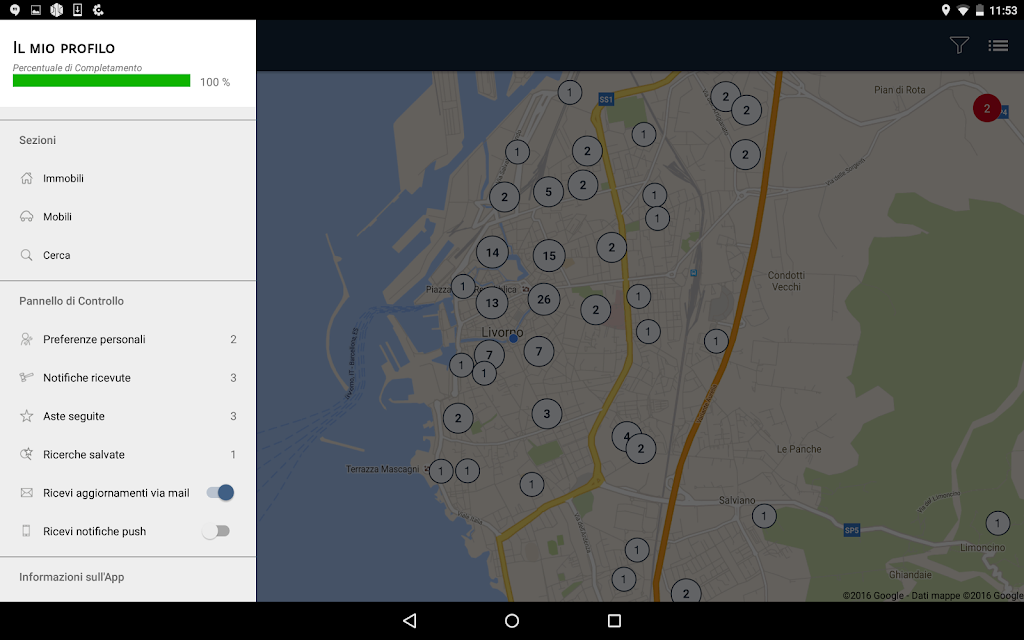Tap the 100 % completion value
Viewport: 1024px width, 640px height.
coord(215,82)
